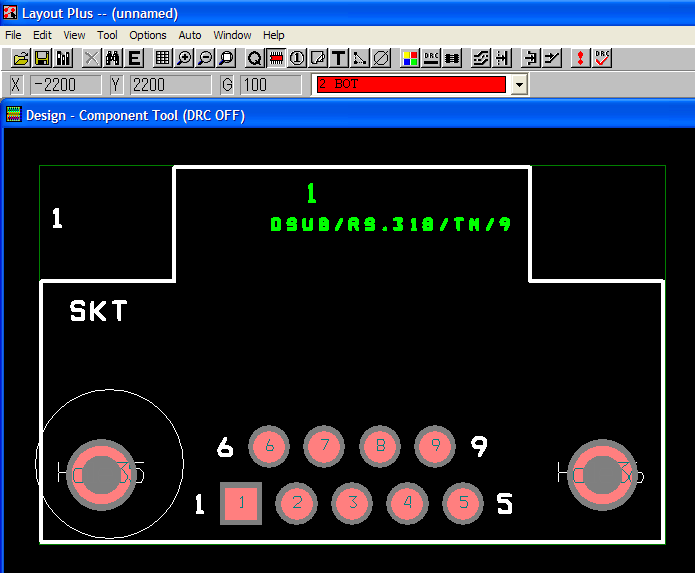Open the View menu
Screen dimensions: 695x573
tap(74, 35)
